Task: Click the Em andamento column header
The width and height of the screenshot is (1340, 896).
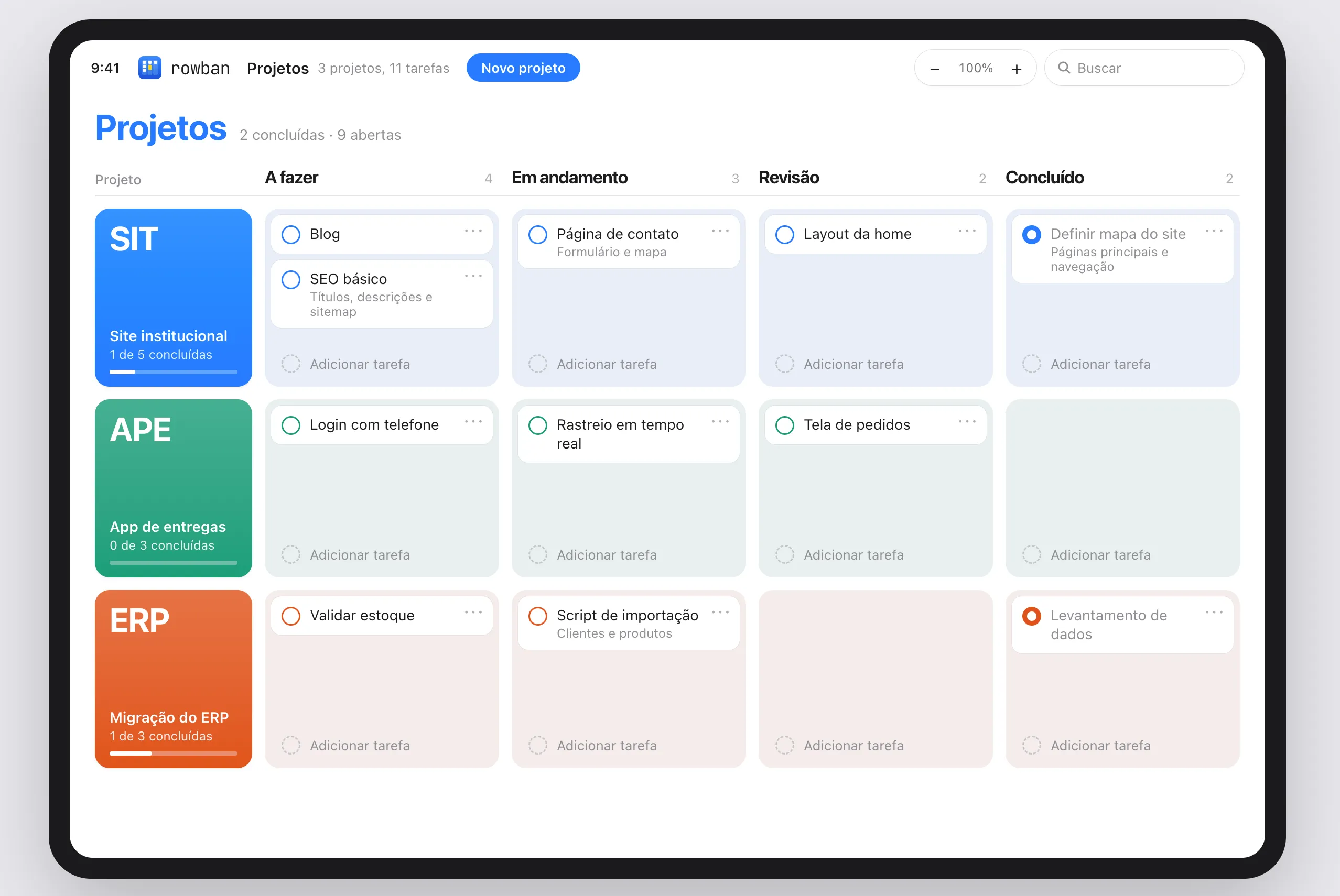Action: coord(569,178)
